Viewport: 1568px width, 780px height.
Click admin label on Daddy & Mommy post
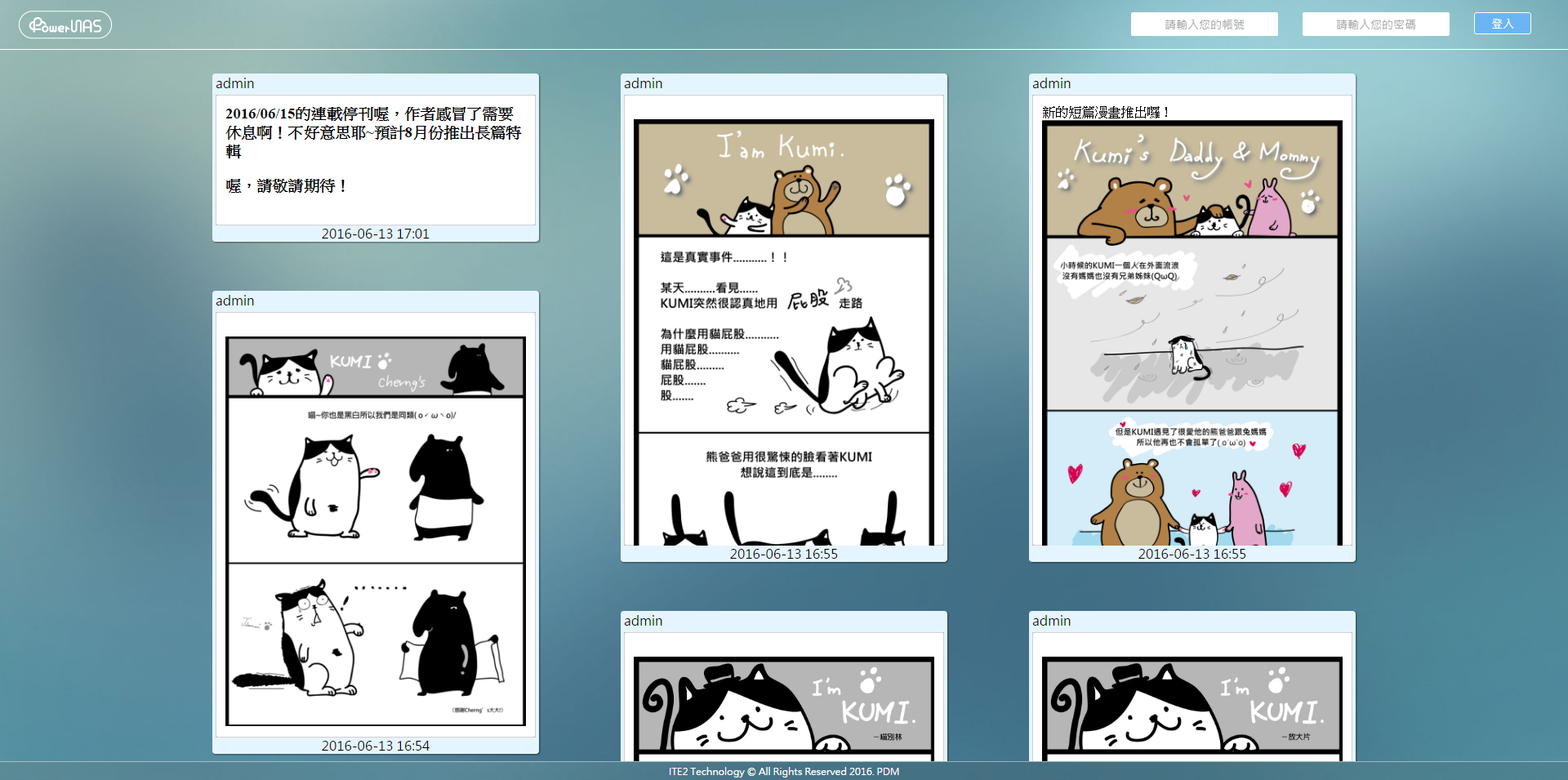[1052, 83]
